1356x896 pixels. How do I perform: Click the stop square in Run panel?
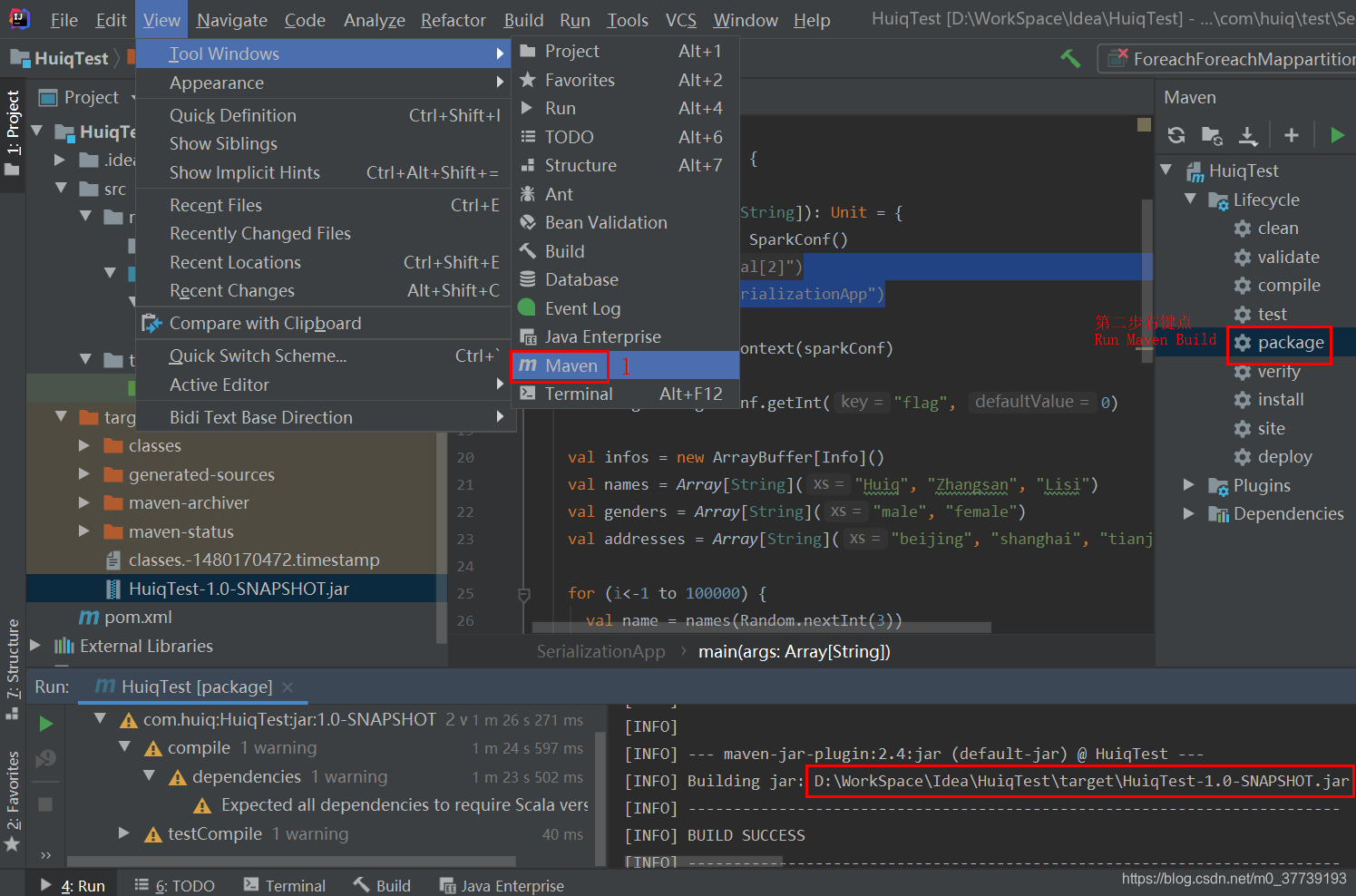click(x=45, y=803)
